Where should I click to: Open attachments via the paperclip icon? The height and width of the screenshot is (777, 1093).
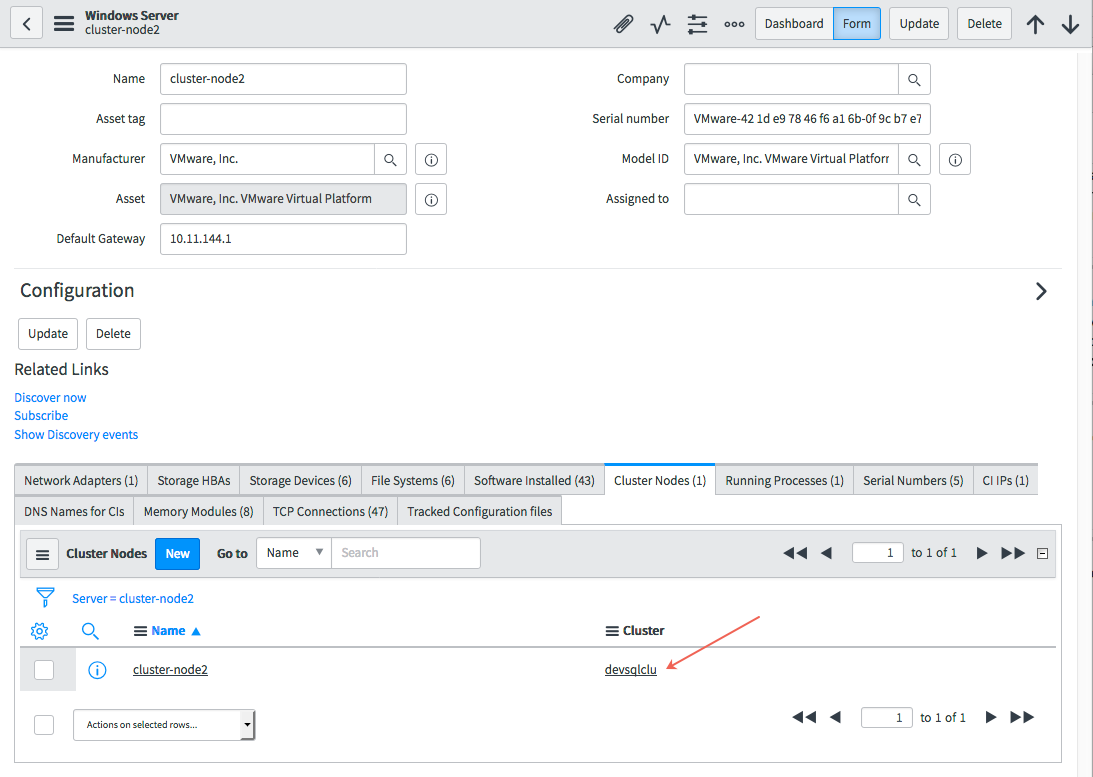pyautogui.click(x=623, y=24)
